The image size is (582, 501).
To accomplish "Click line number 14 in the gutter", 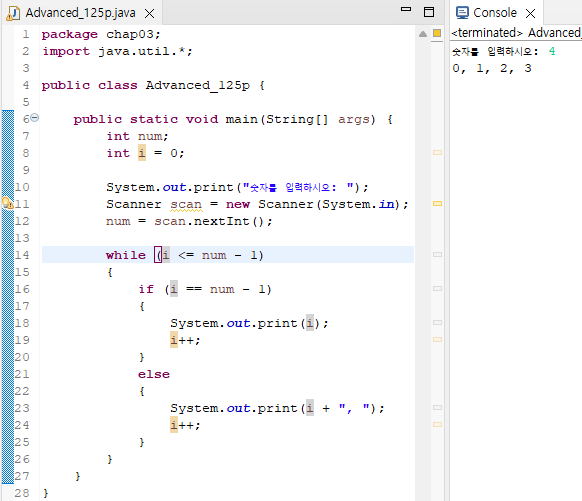I will (22, 255).
